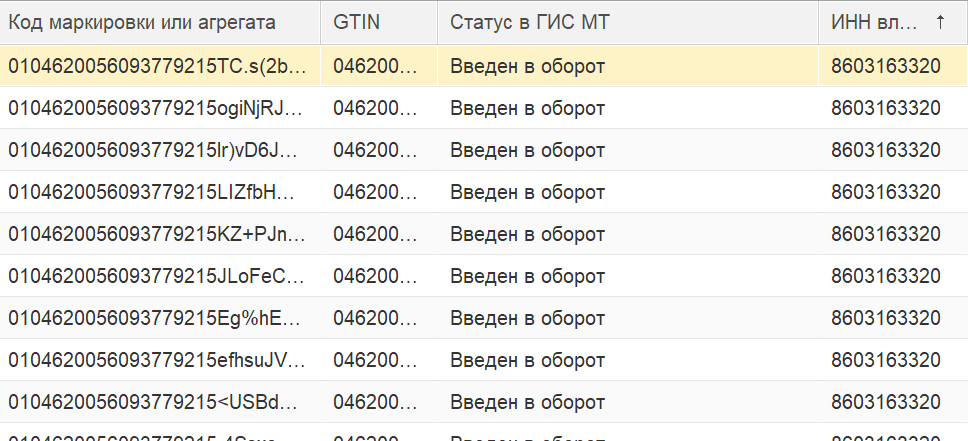This screenshot has width=968, height=441.
Task: Select row with code ending lr)vD6J
Action: click(484, 150)
